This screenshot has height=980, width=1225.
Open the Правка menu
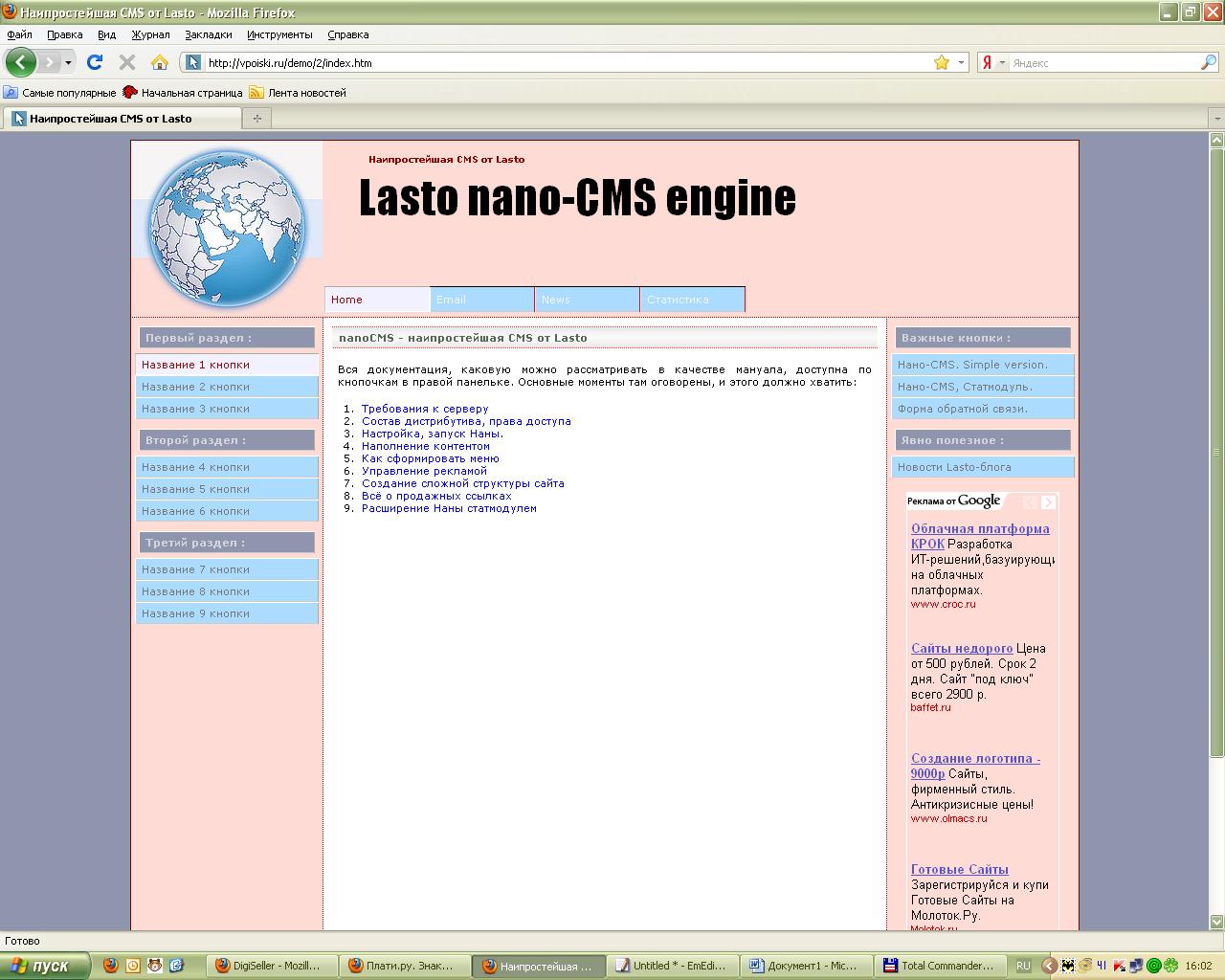(x=64, y=34)
